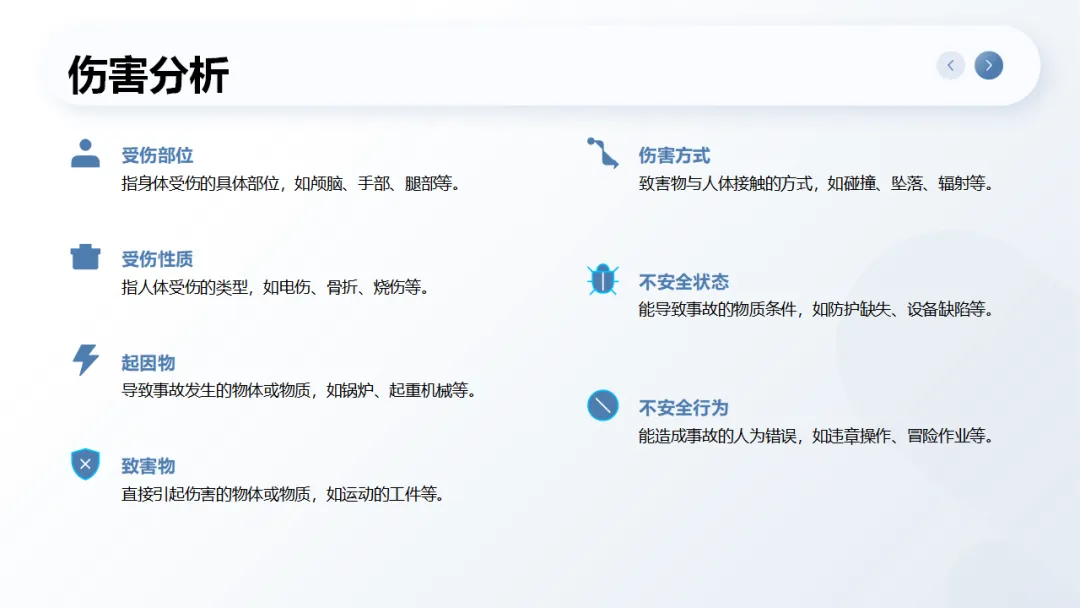Click the prohibited circle icon beside 不安全行为
Image resolution: width=1080 pixels, height=608 pixels.
click(x=603, y=405)
